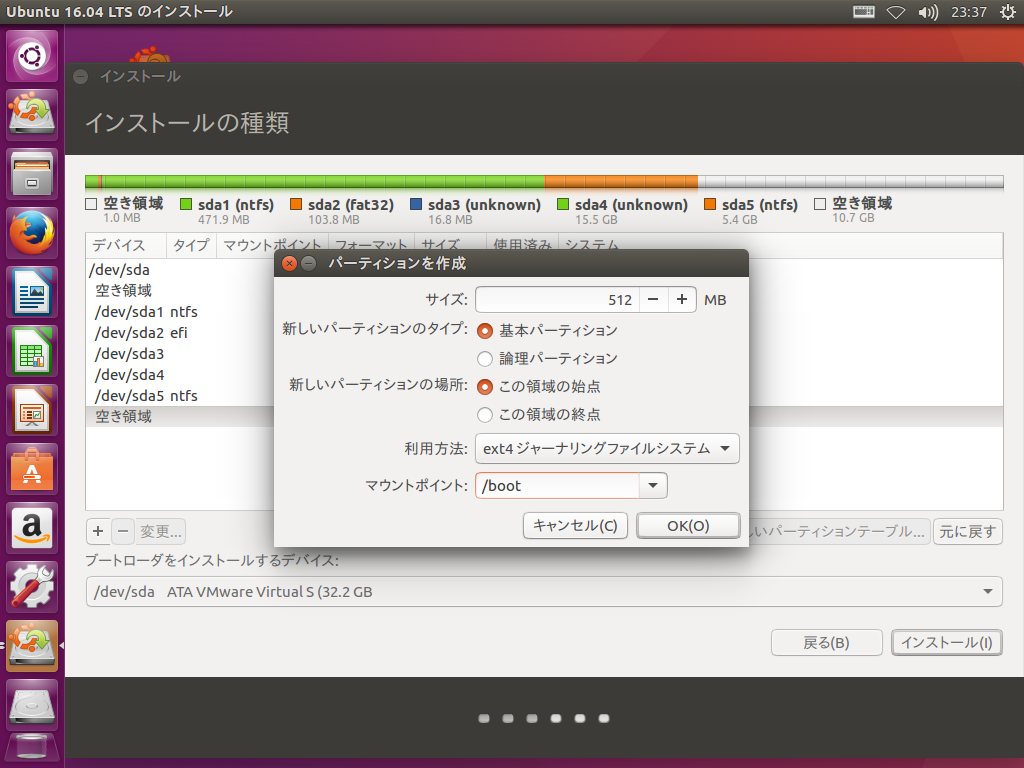Open the keyboard layout indicator
Screen dimensions: 1024x768
click(863, 12)
